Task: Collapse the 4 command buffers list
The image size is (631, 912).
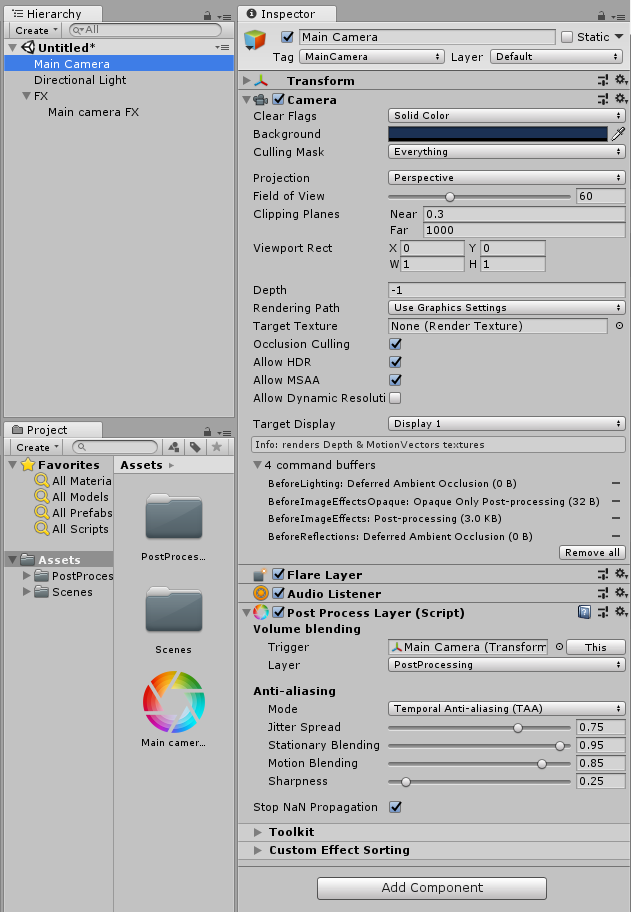Action: click(x=258, y=465)
